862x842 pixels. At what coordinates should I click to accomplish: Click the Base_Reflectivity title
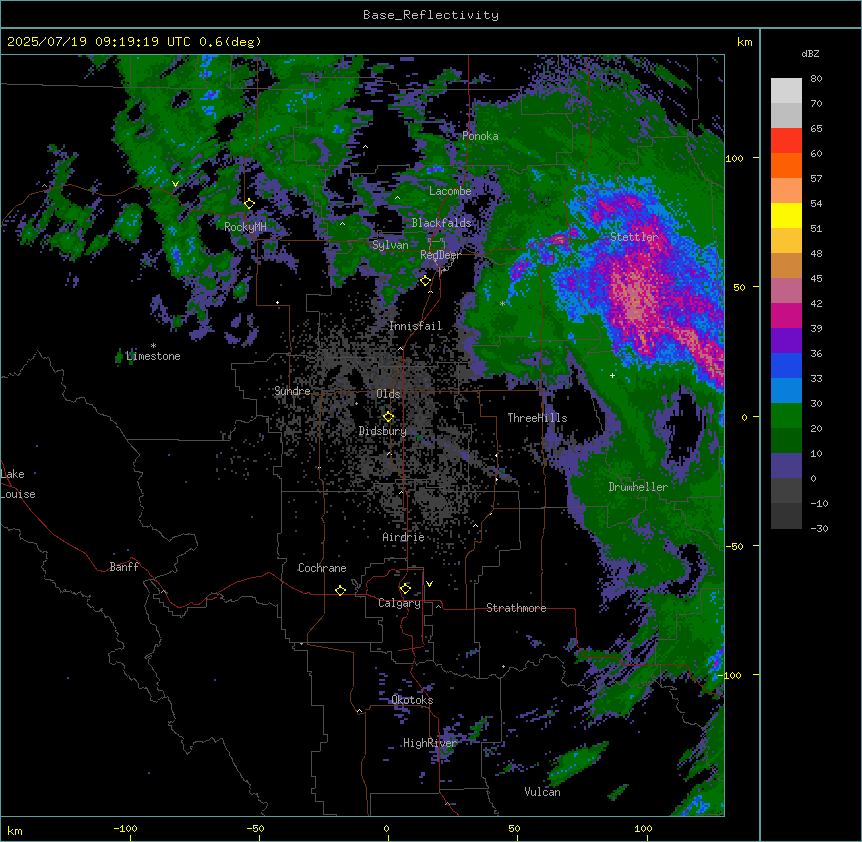coord(431,15)
